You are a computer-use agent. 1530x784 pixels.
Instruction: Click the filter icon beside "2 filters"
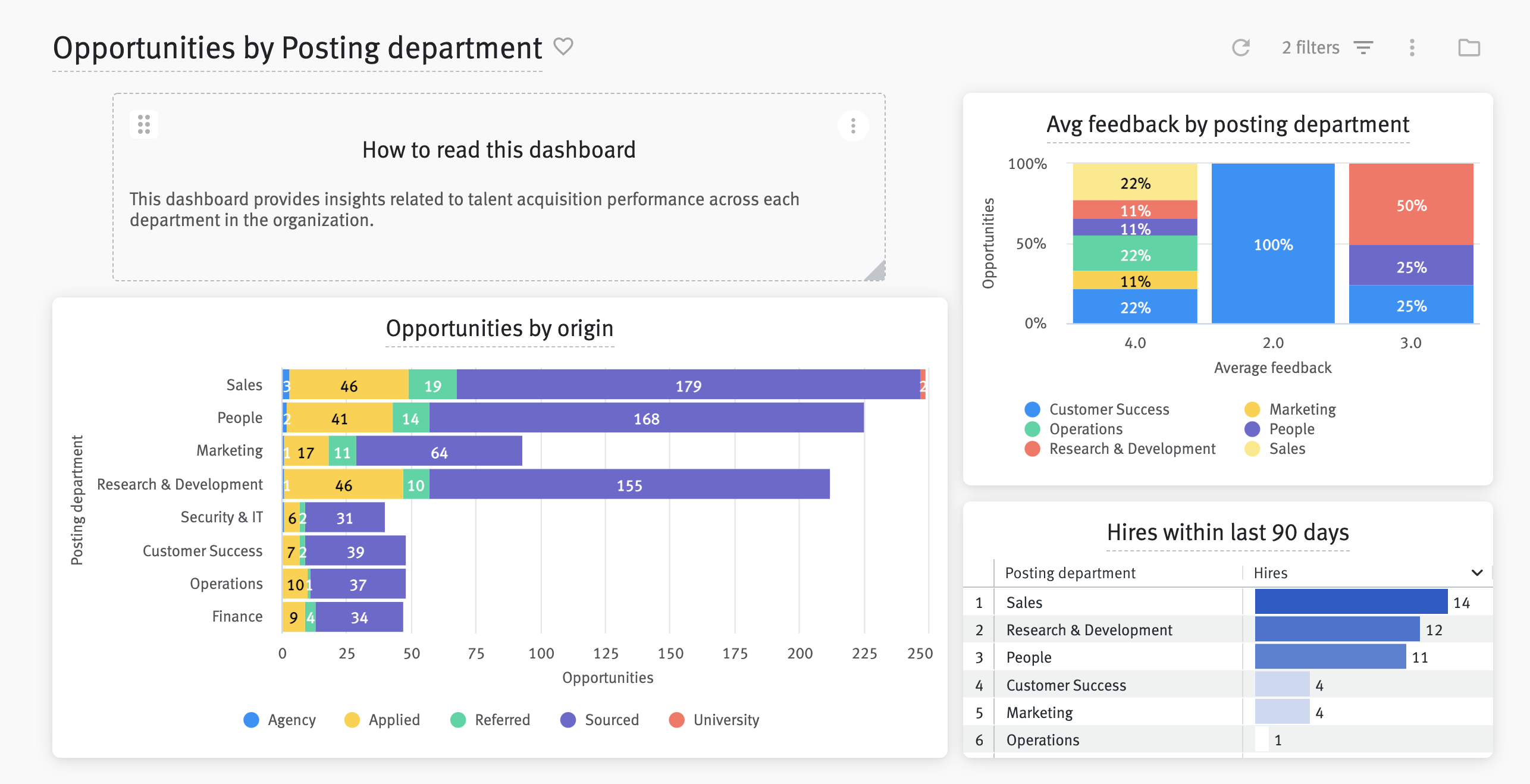click(1363, 48)
